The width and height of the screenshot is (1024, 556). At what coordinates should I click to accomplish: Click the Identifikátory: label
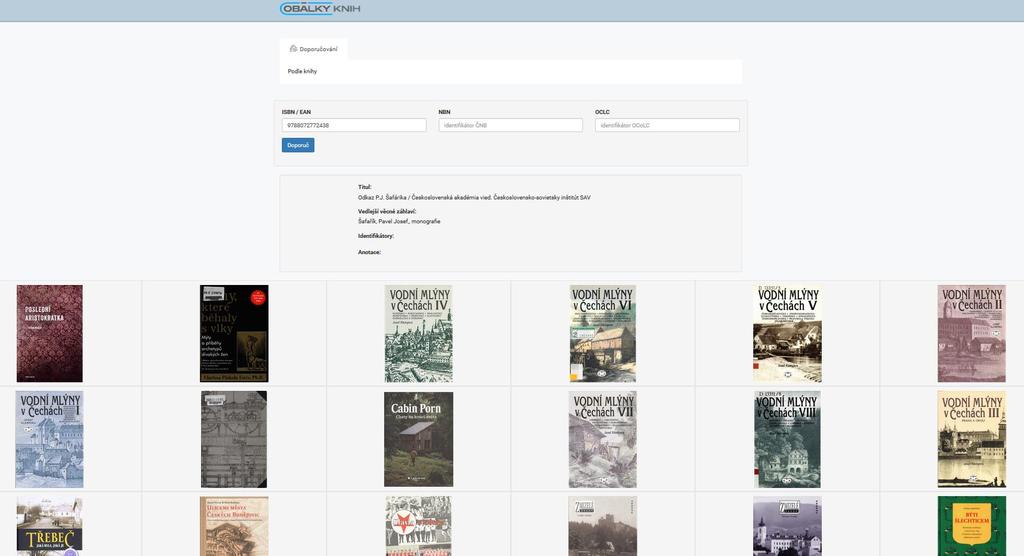pyautogui.click(x=376, y=236)
